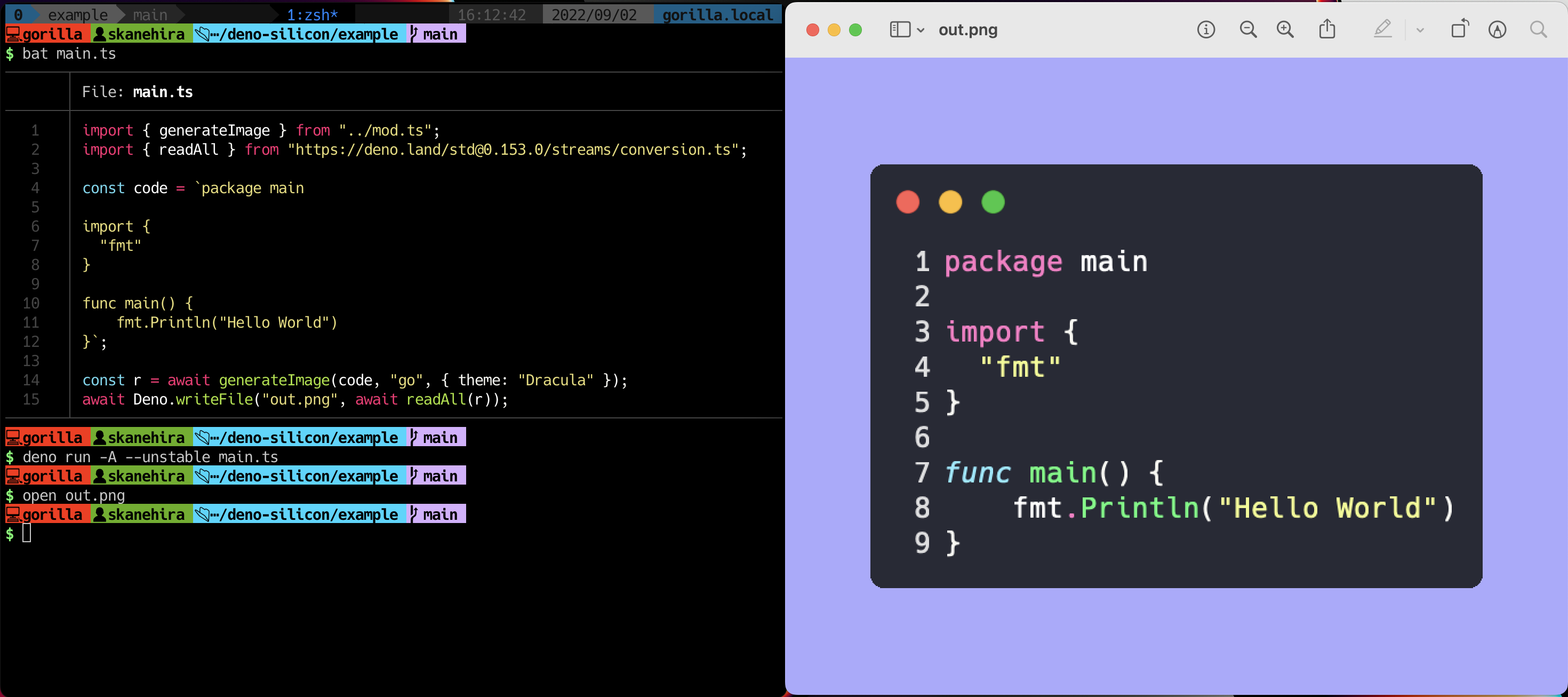Click the out.png window title
1568x697 pixels.
click(967, 30)
